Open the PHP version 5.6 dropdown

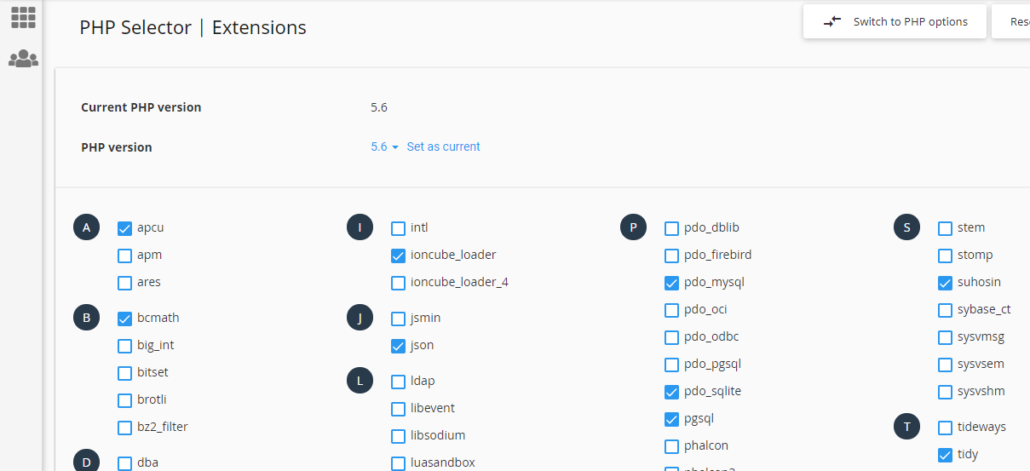tap(384, 147)
